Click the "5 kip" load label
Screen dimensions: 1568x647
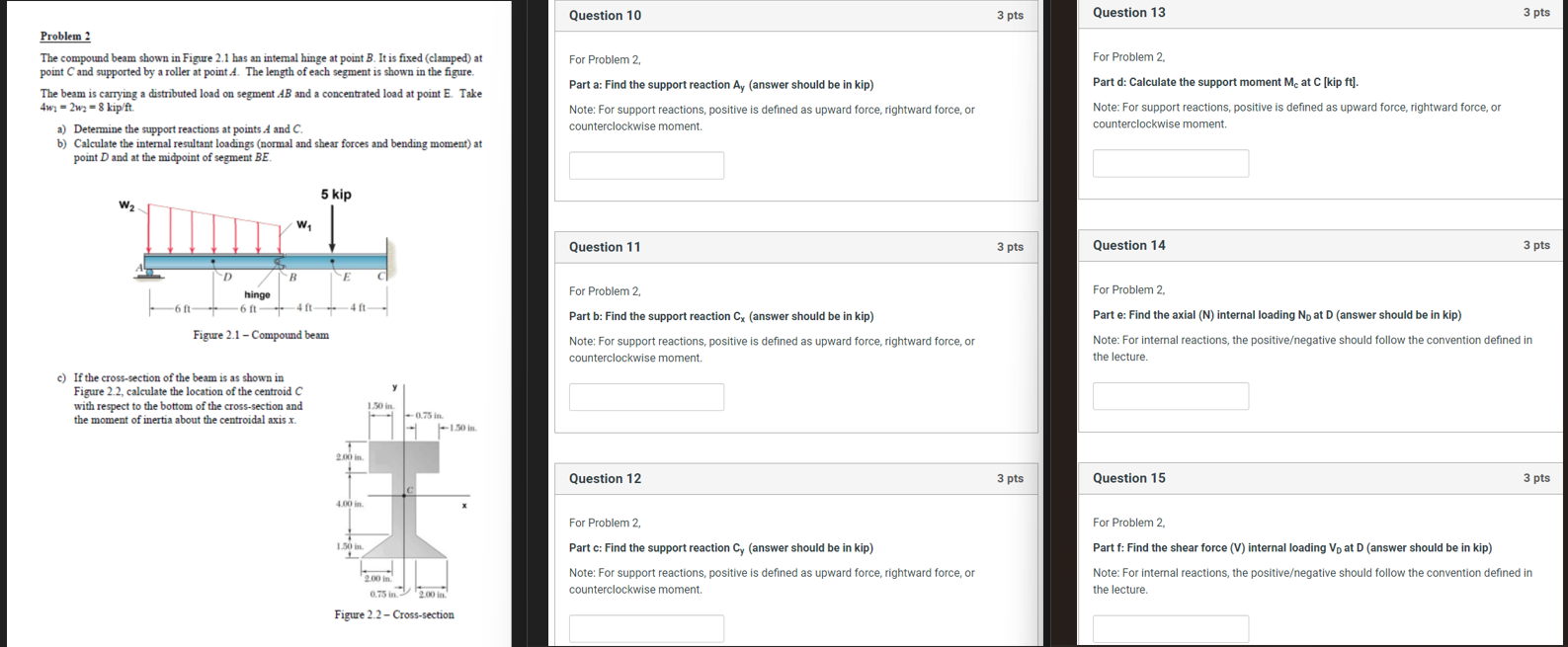click(336, 195)
